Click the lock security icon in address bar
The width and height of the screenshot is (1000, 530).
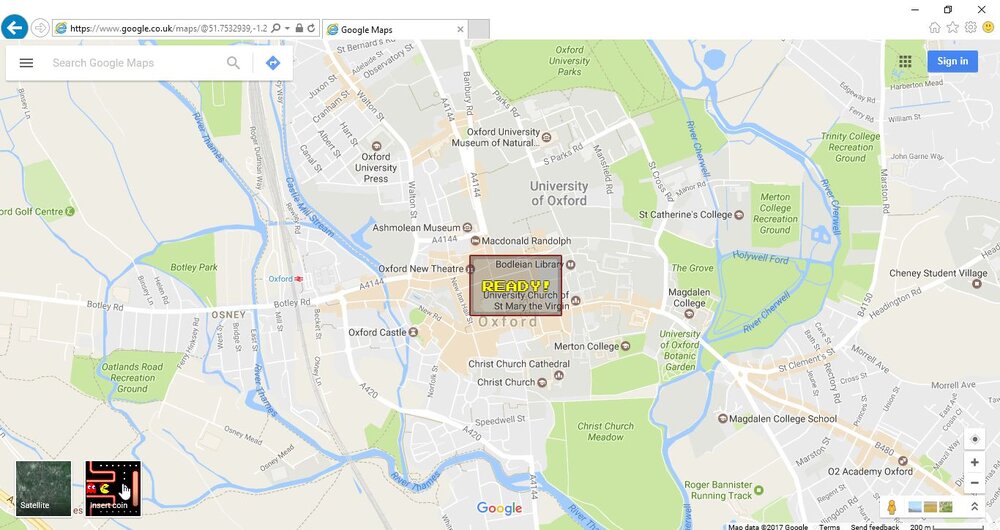coord(299,28)
